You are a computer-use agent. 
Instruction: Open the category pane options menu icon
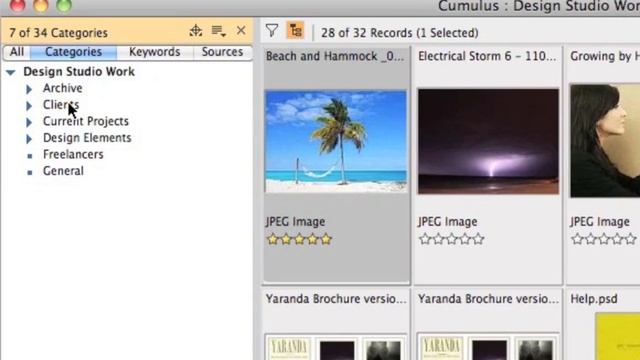click(x=218, y=31)
